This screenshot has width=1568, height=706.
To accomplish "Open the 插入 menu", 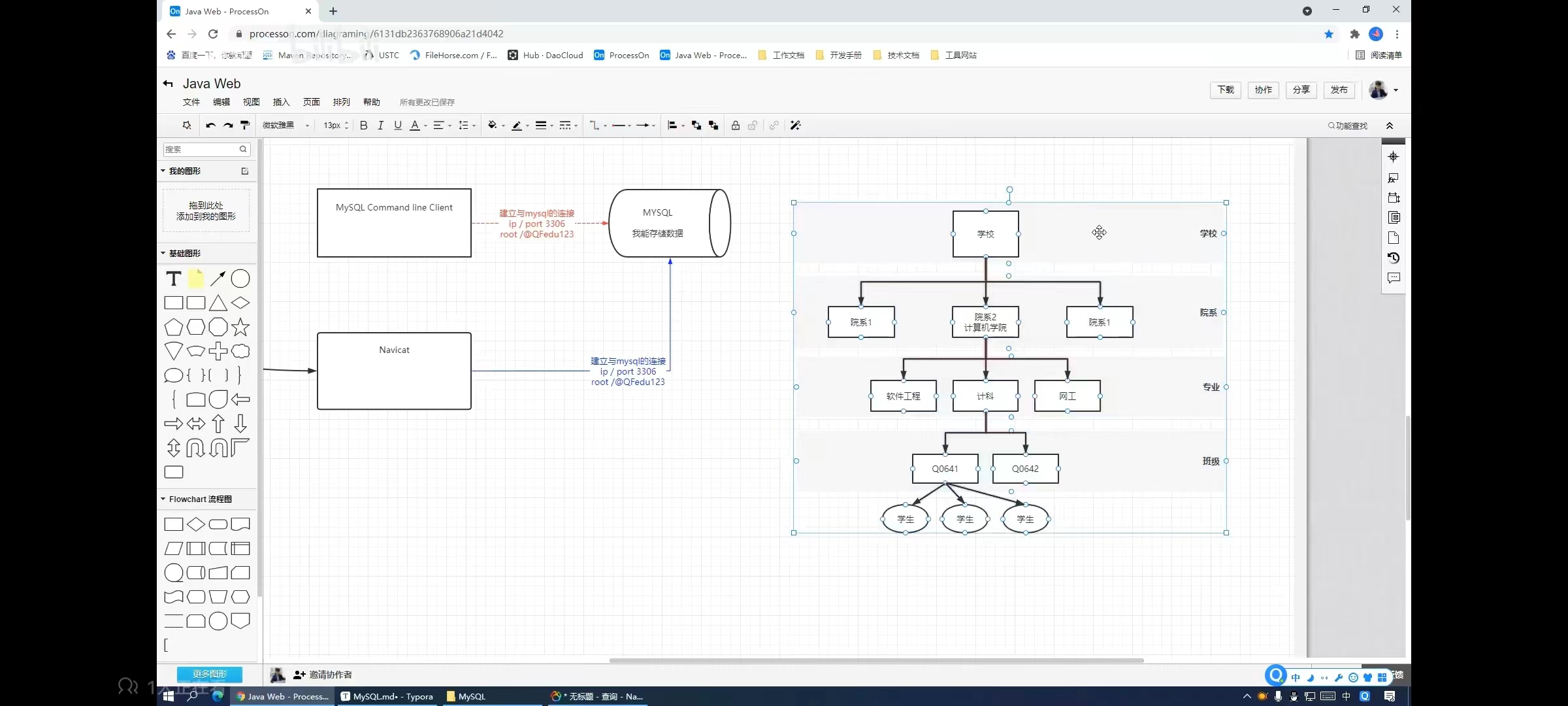I will [281, 102].
